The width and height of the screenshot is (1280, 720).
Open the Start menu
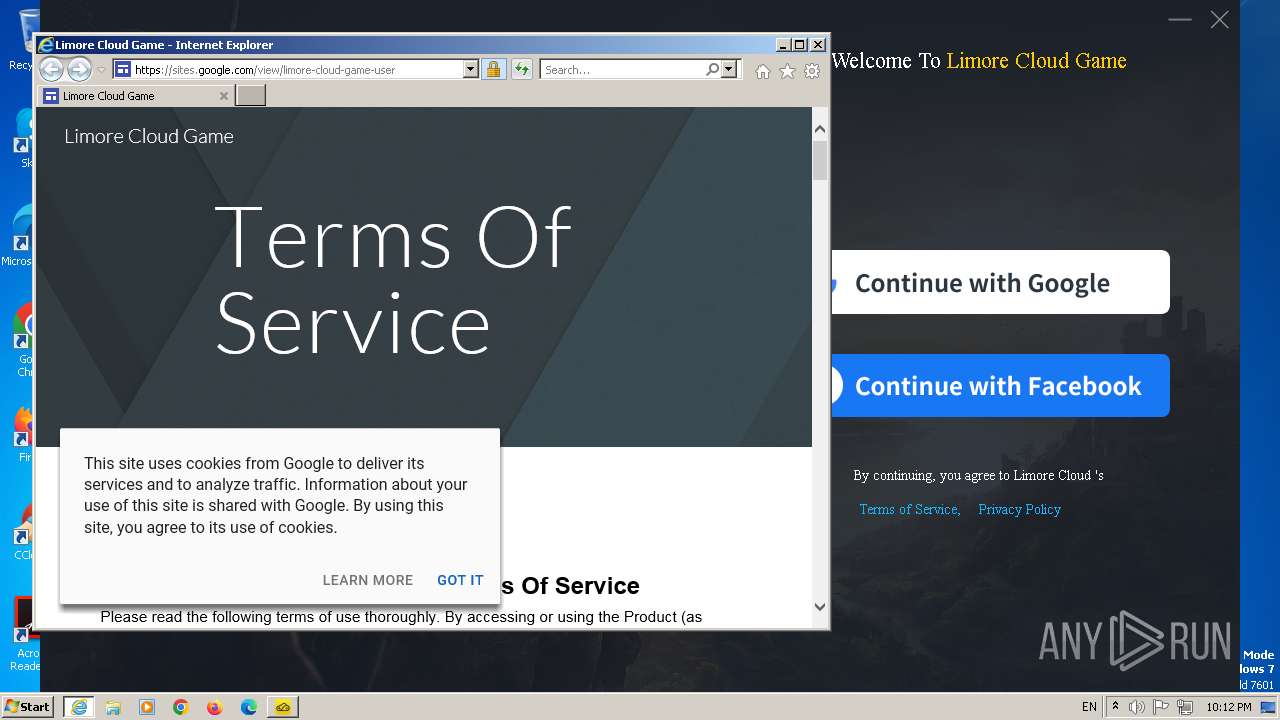27,706
